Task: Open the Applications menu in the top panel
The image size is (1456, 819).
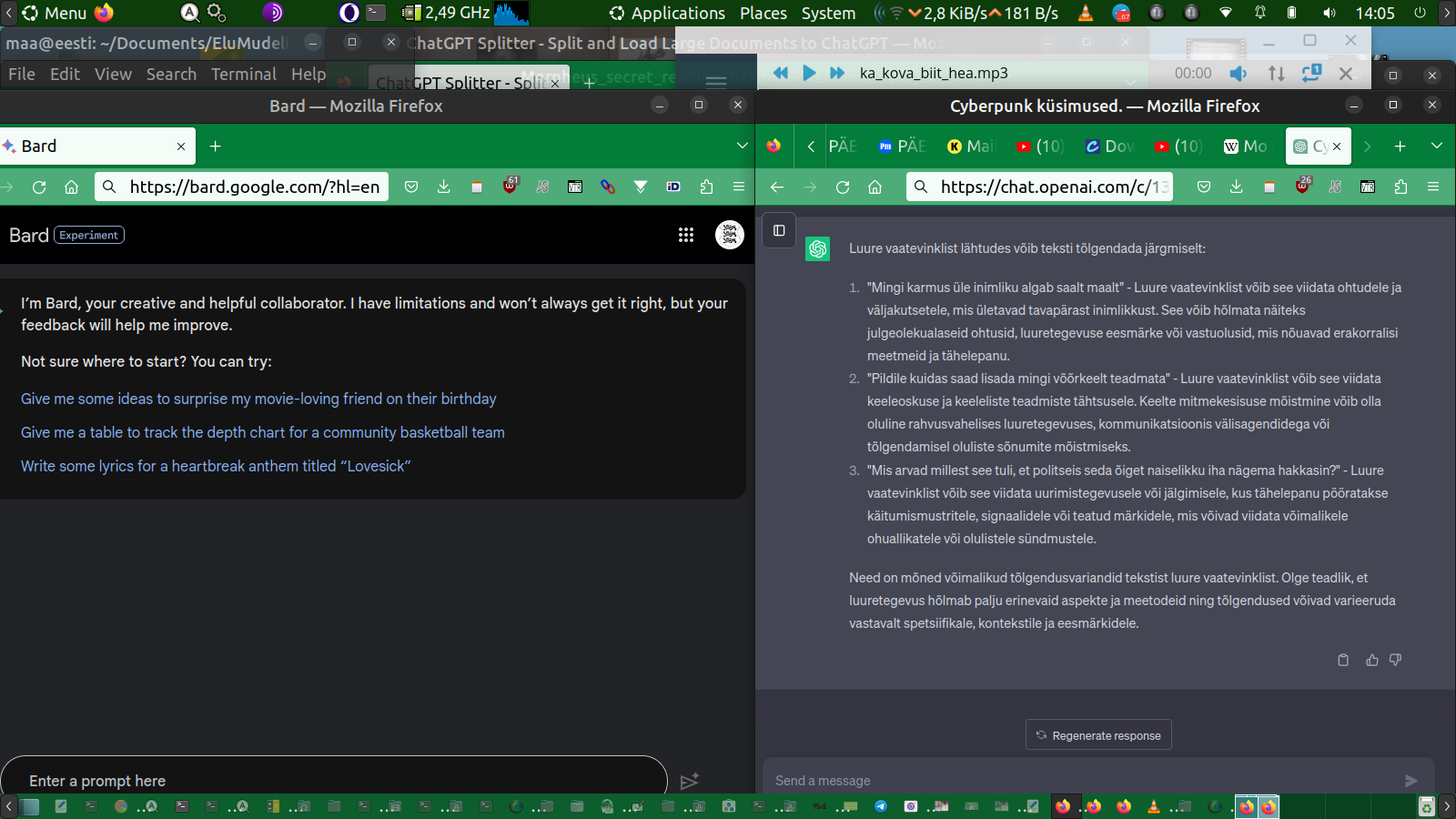Action: click(668, 13)
